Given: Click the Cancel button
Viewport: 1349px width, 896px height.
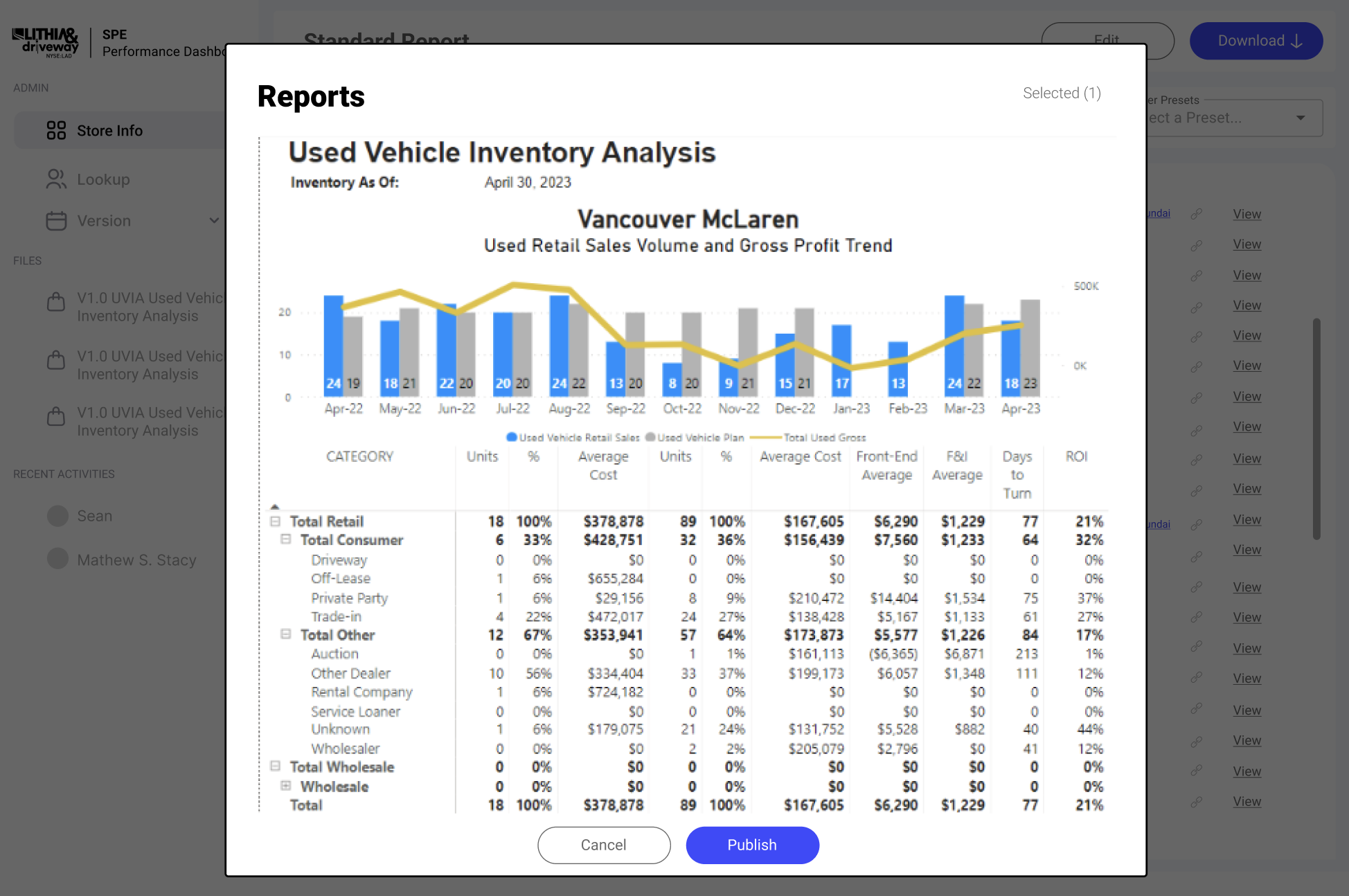Looking at the screenshot, I should 603,845.
